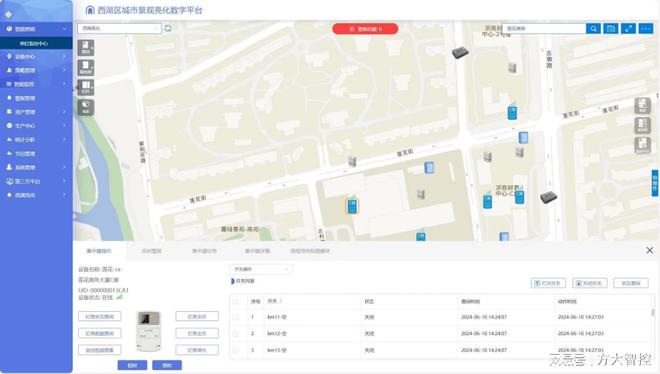Expand the 统计分析 sidebar chevron

pos(65,139)
